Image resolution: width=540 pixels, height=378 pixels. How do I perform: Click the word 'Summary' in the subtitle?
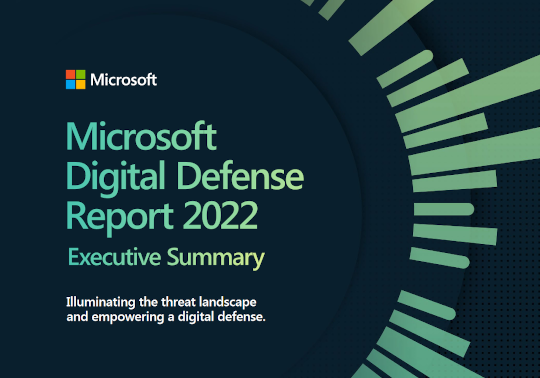[x=216, y=258]
